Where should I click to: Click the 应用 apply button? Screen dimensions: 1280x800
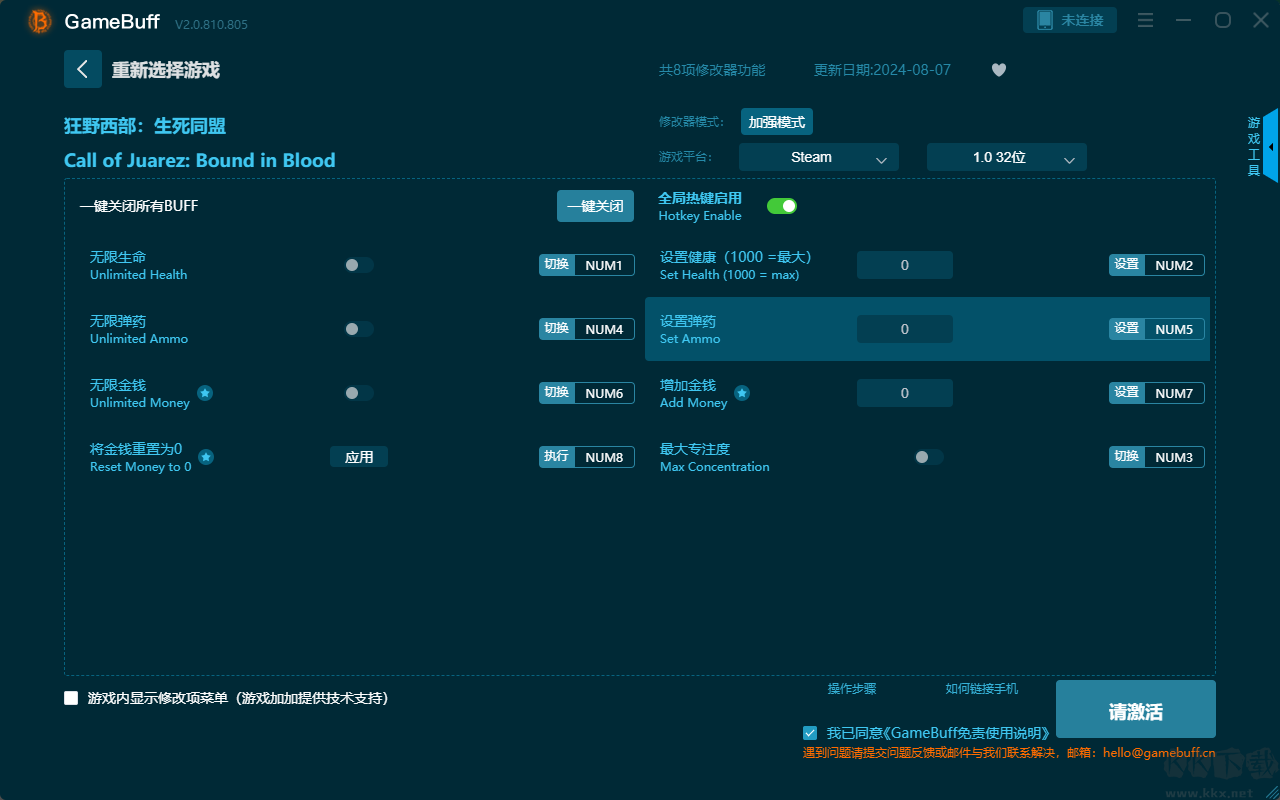point(359,457)
